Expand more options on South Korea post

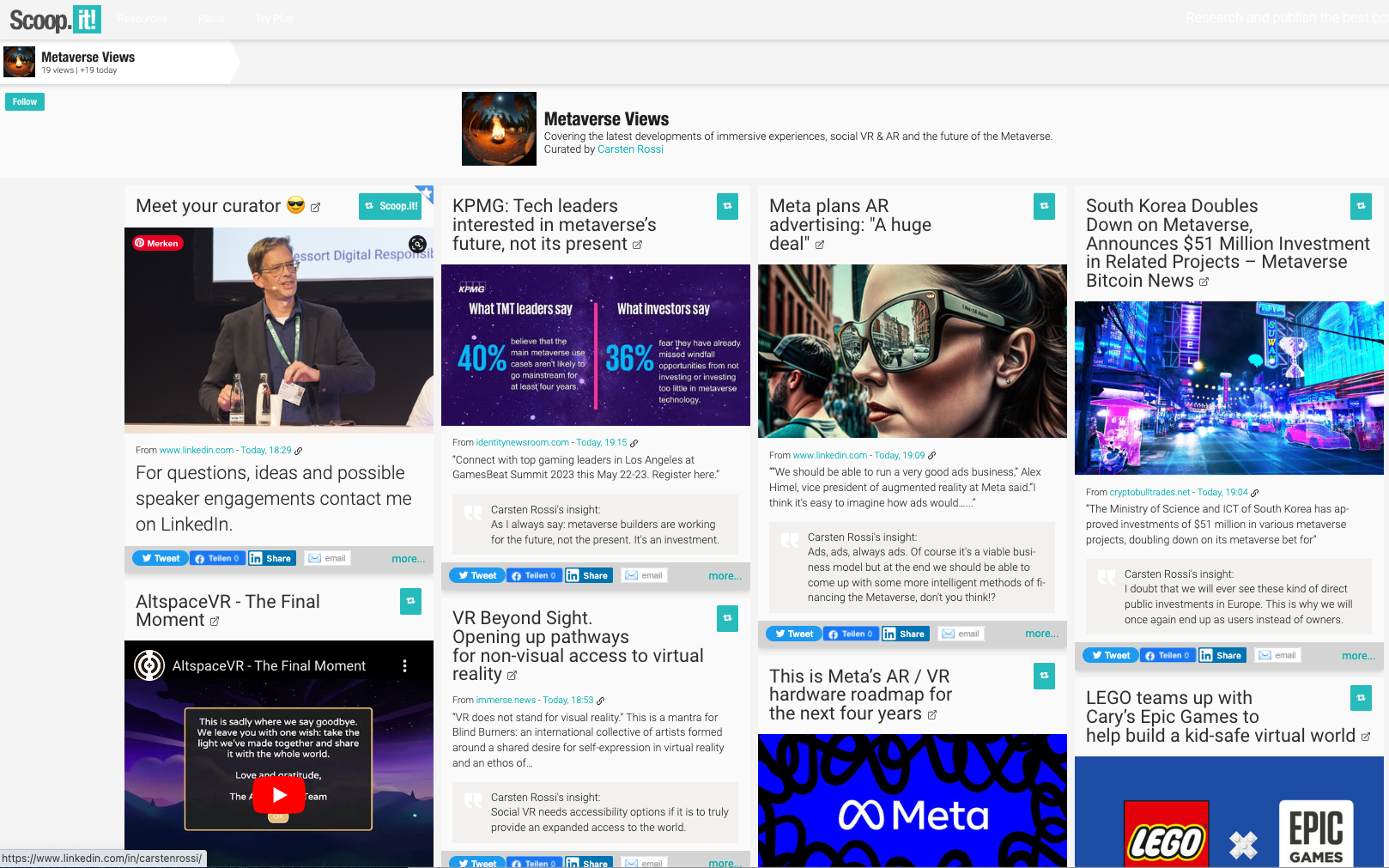tap(1359, 656)
